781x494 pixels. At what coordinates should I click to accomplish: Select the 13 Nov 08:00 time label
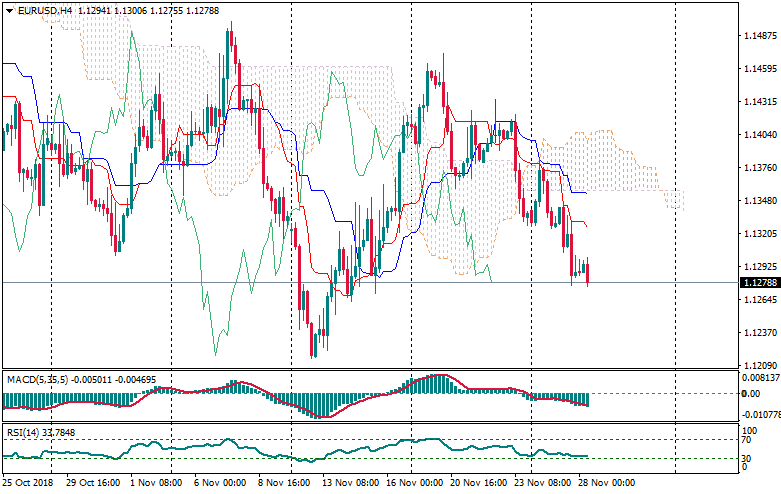347,482
